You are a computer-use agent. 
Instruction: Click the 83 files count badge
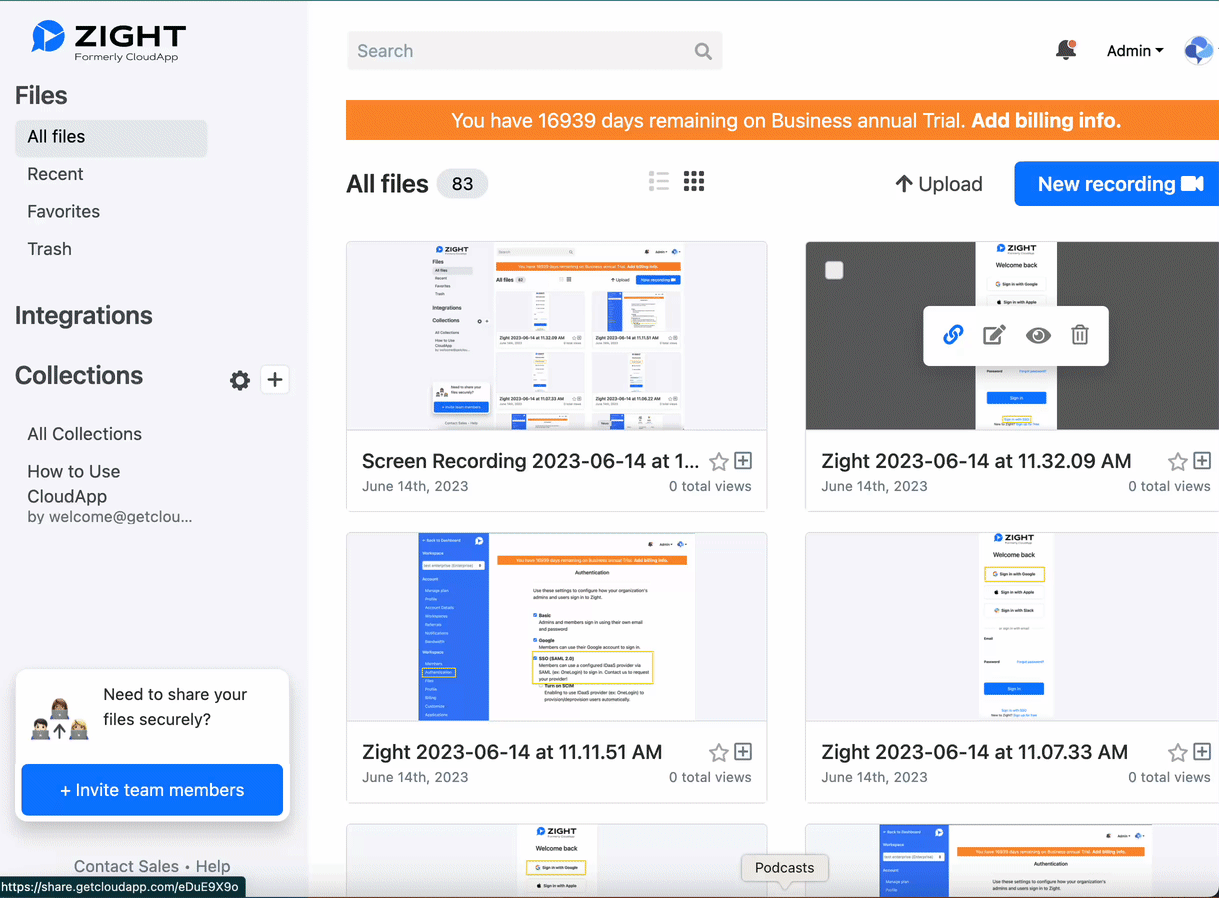[462, 184]
